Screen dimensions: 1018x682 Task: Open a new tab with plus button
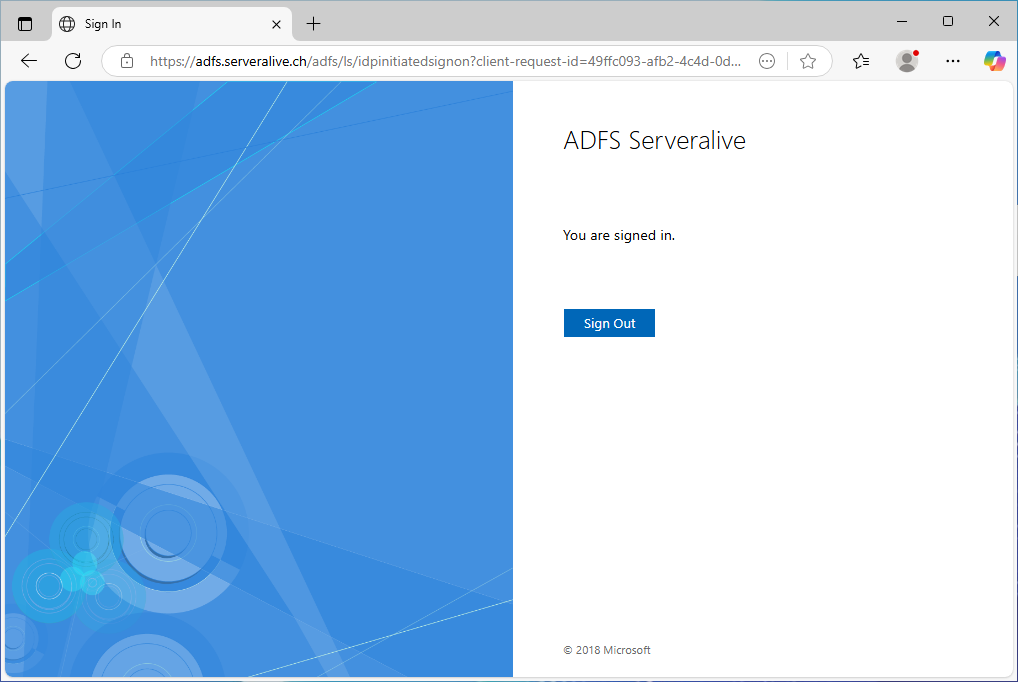pos(314,24)
